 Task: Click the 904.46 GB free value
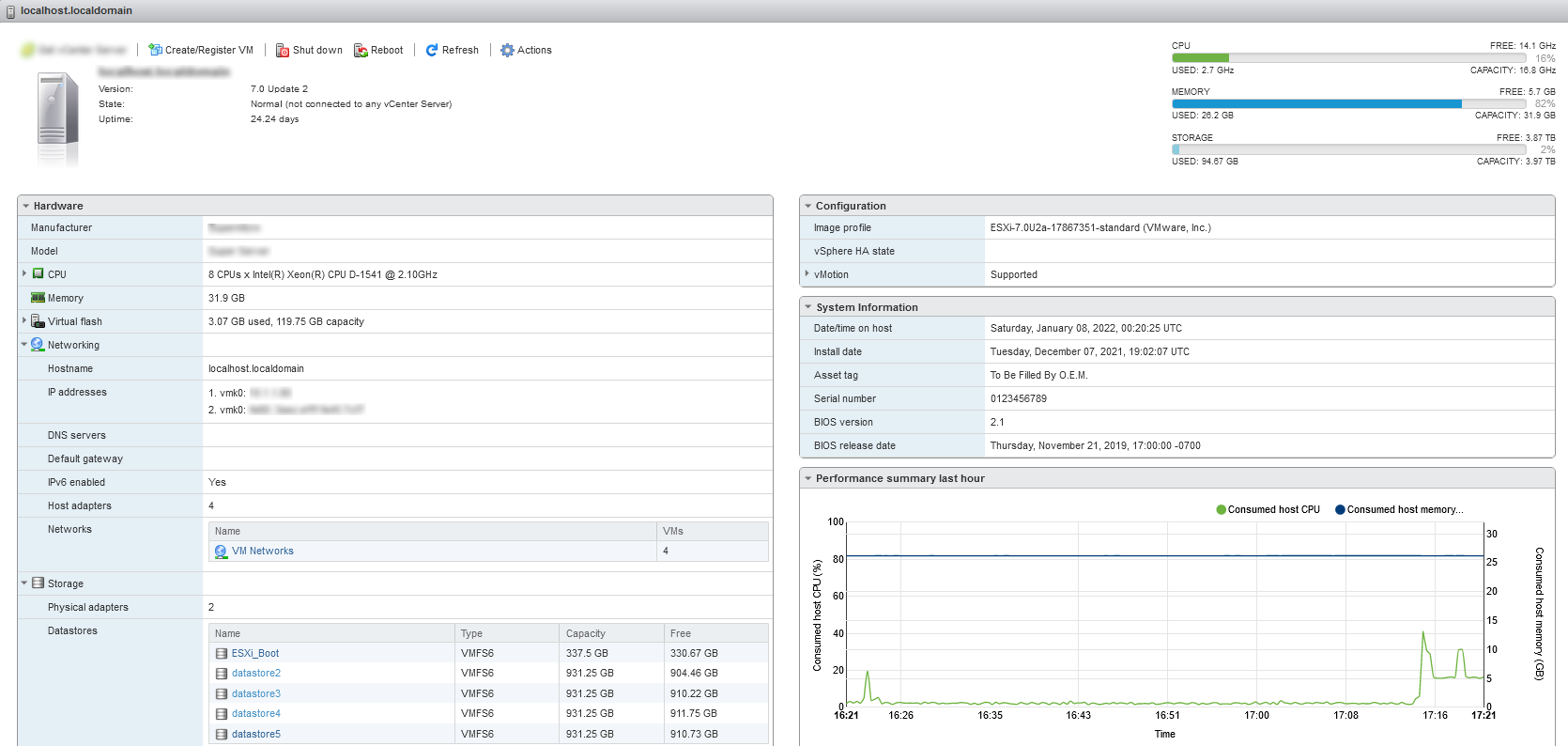tap(694, 674)
